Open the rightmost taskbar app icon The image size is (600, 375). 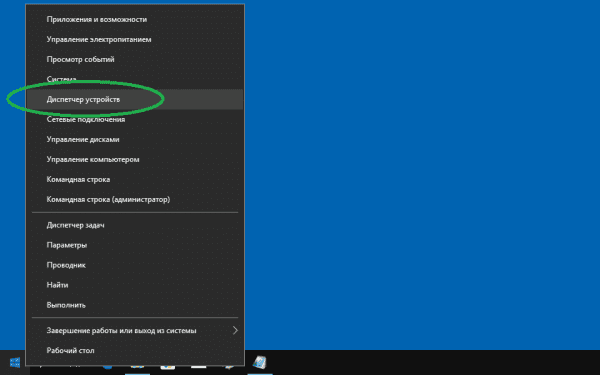260,362
